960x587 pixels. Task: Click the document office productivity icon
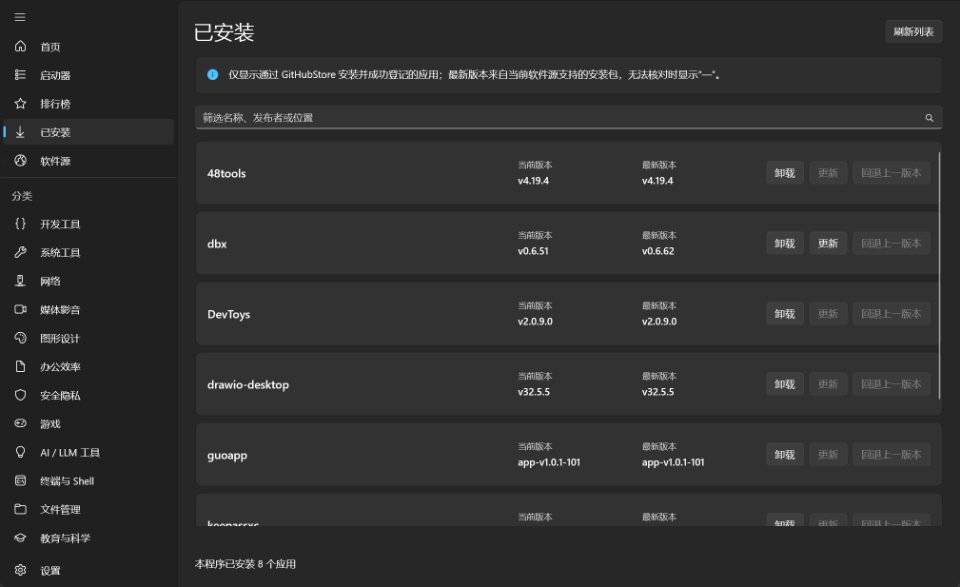[20, 367]
